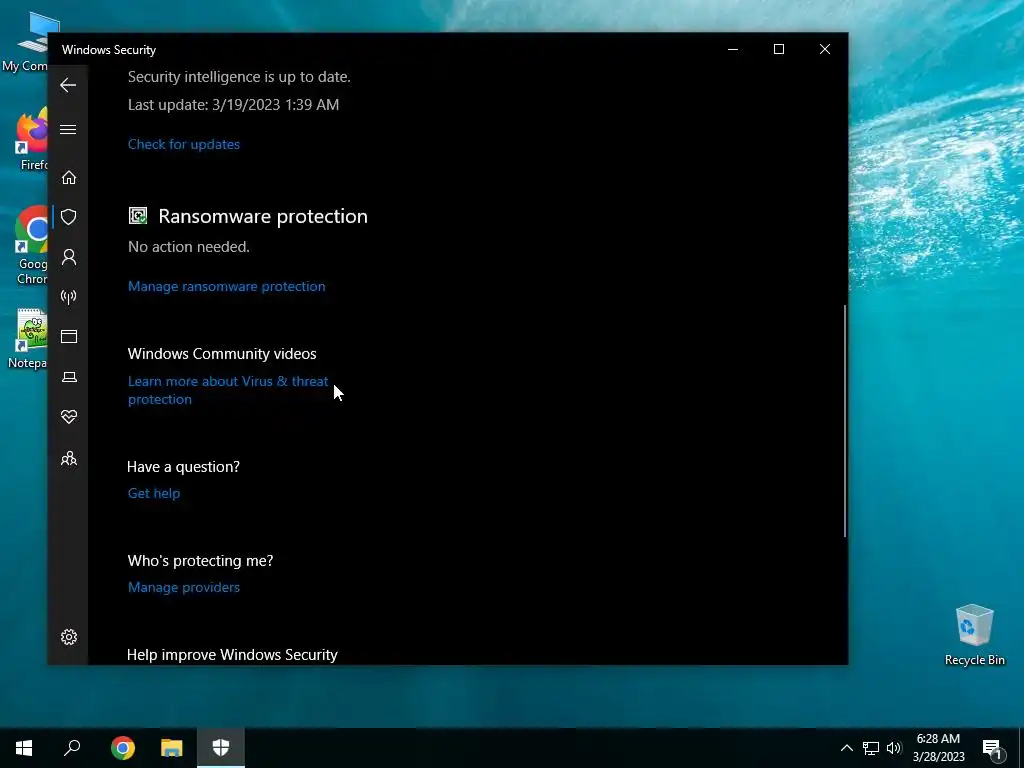
Task: Click the taskbar clock and date
Action: (x=938, y=748)
